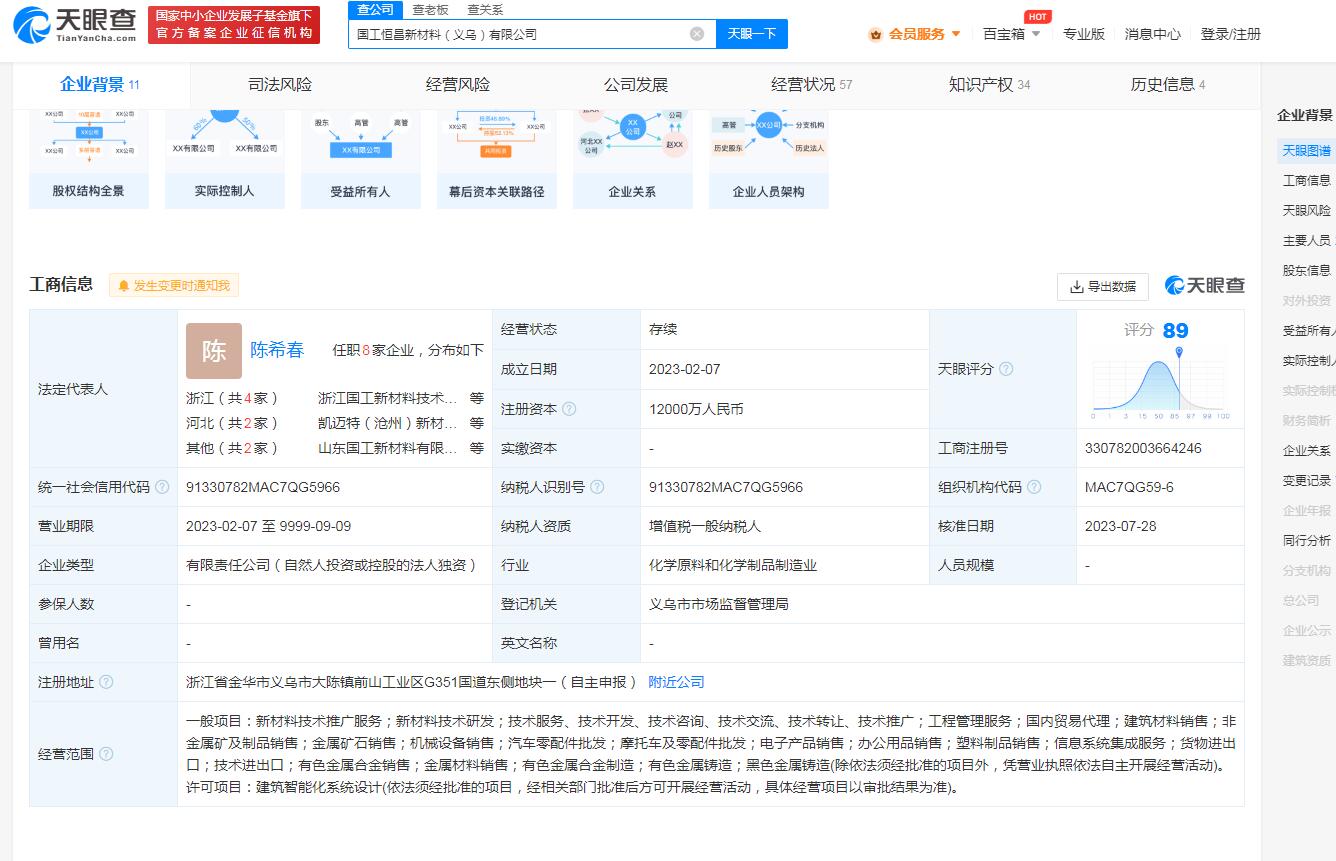
Task: Expand 河北 companies list with 等
Action: tap(477, 423)
